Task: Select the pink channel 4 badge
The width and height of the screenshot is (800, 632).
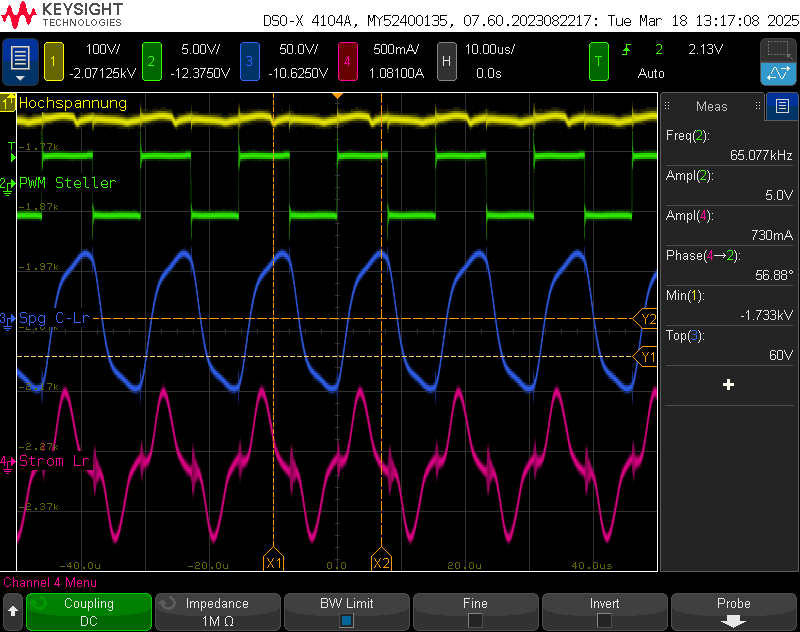Action: [x=347, y=62]
